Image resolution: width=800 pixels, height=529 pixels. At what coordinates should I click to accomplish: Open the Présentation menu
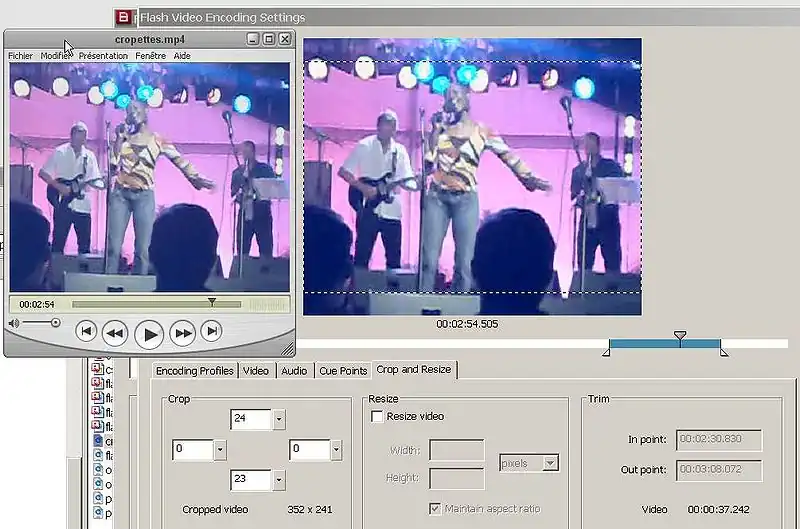click(x=103, y=56)
